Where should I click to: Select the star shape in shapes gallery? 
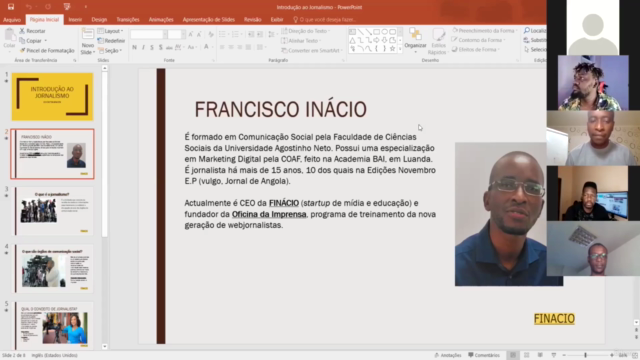pos(392,49)
